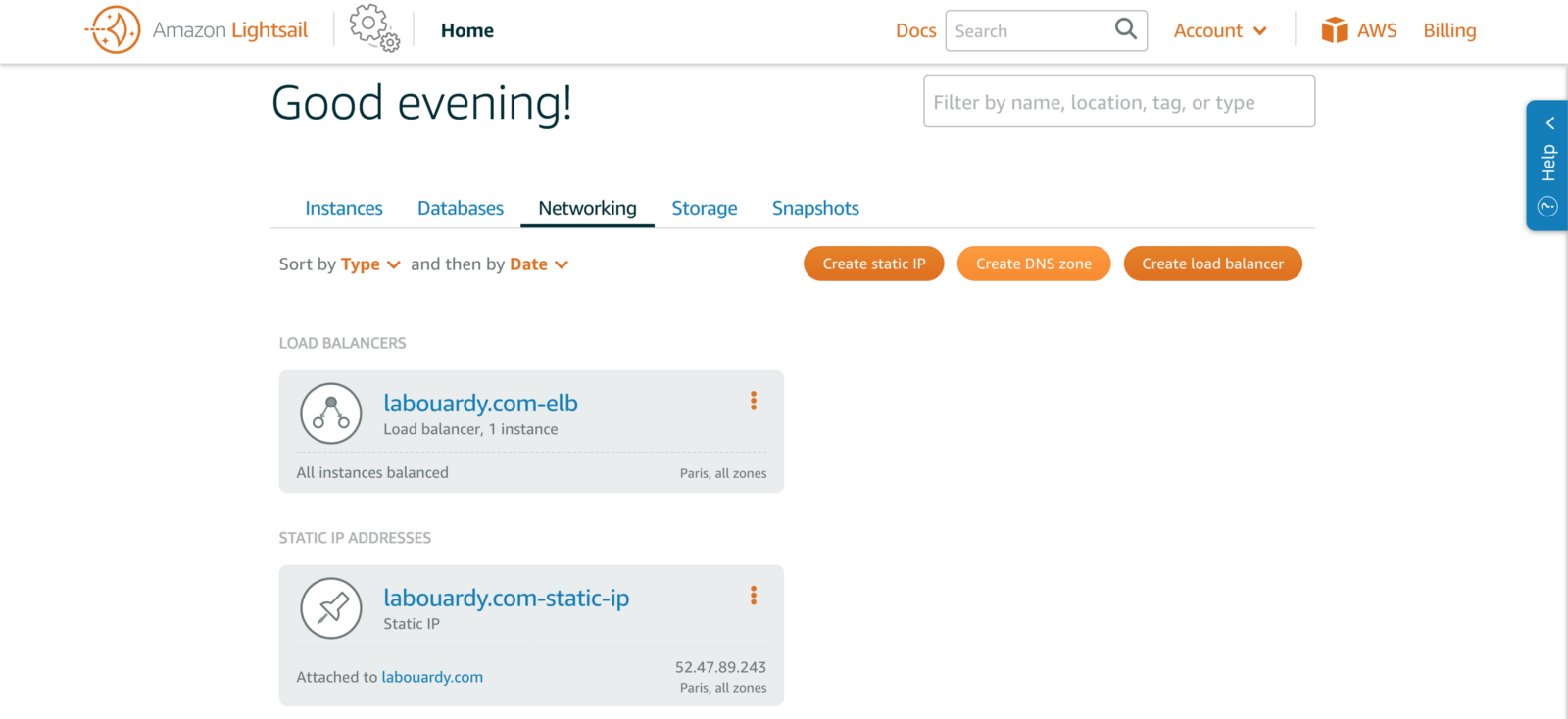Switch to the Instances tab
1568x719 pixels.
coord(344,208)
